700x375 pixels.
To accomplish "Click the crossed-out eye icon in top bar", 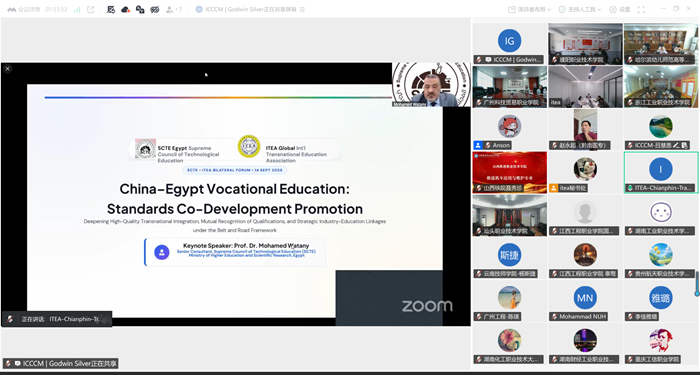I will 155,9.
